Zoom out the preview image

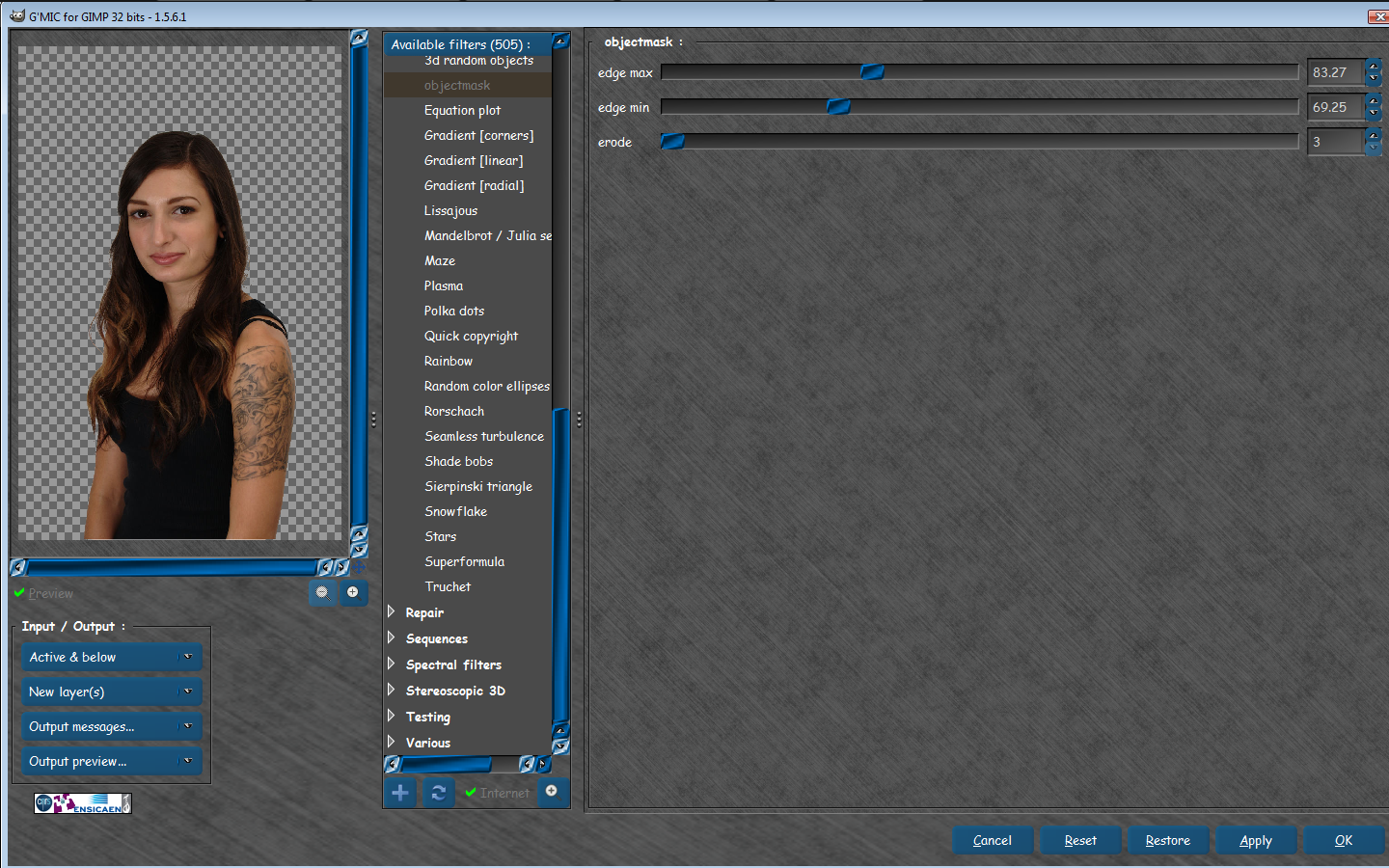pos(322,592)
